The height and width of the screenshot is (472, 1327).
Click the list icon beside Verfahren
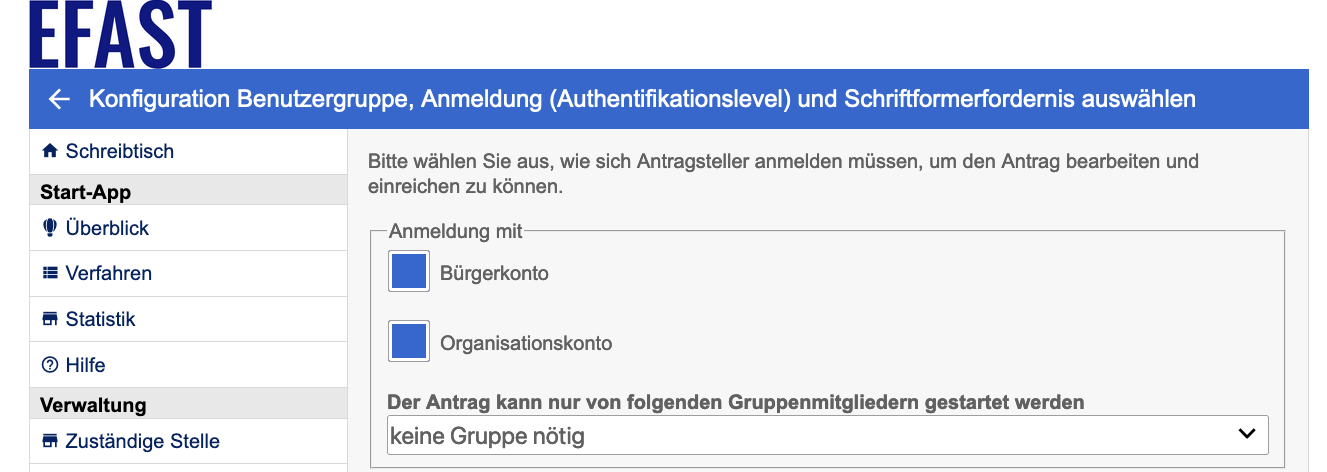click(x=50, y=273)
